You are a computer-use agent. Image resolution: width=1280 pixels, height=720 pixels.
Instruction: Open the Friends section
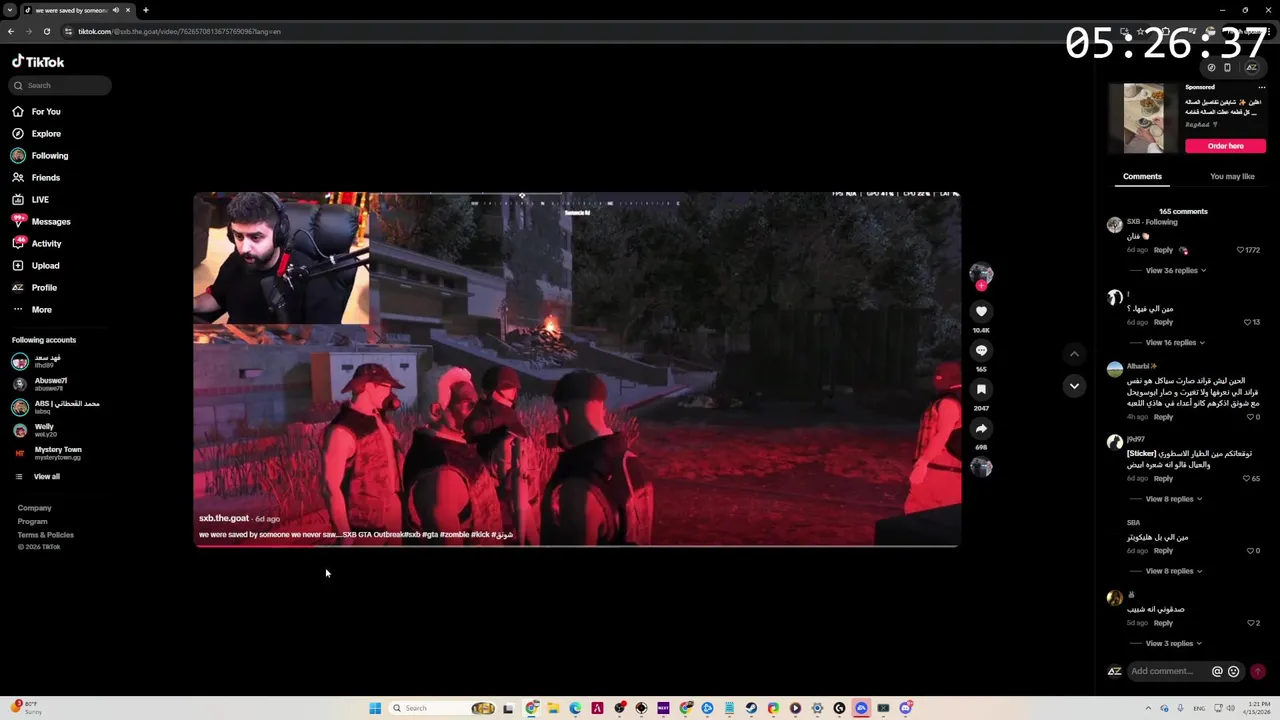click(37, 178)
